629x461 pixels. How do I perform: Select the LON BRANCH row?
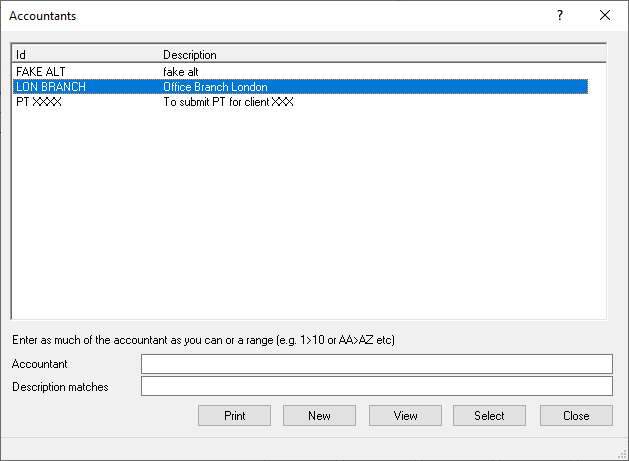pos(300,87)
